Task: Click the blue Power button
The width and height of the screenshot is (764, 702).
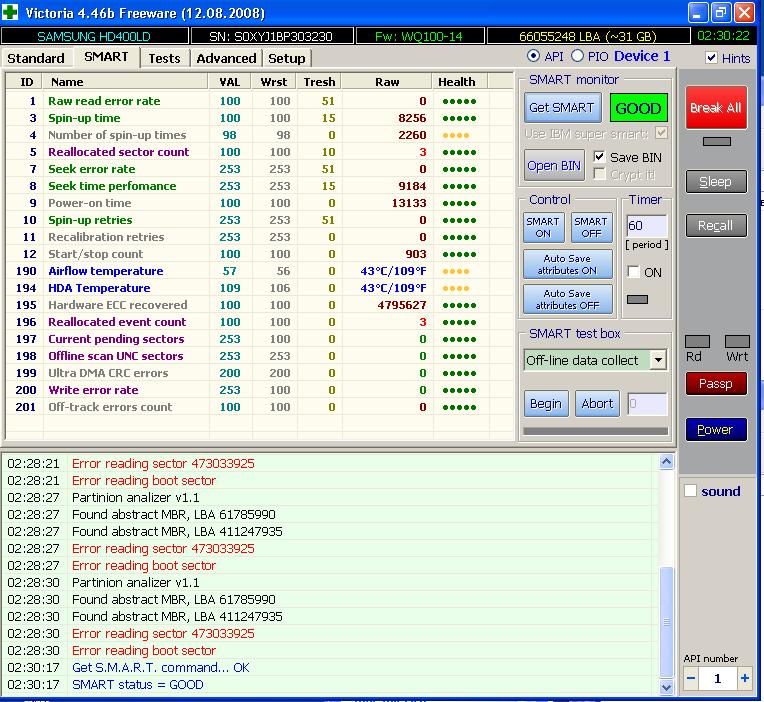Action: (x=716, y=430)
